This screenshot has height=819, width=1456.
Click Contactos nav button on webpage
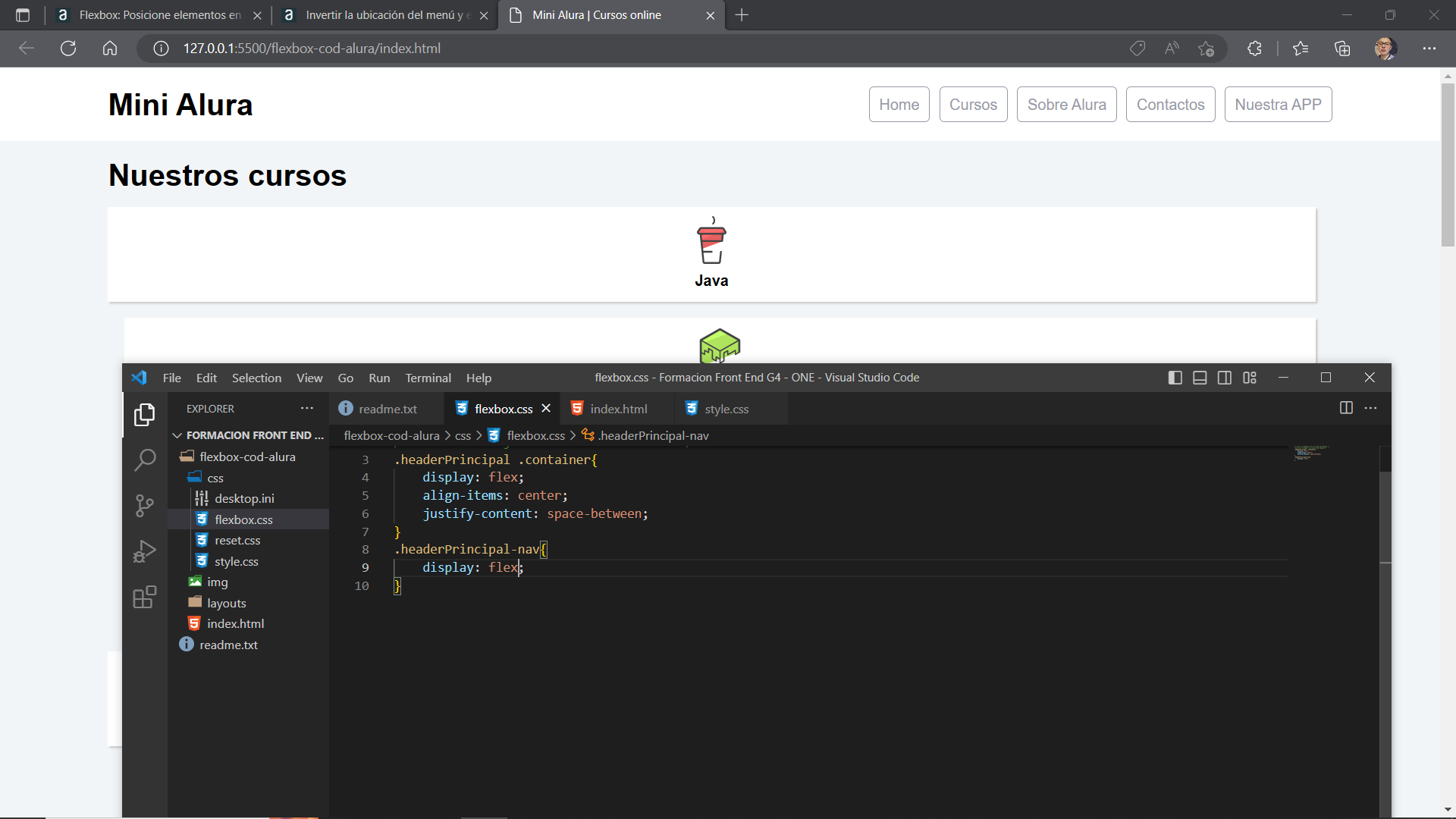(x=1170, y=105)
